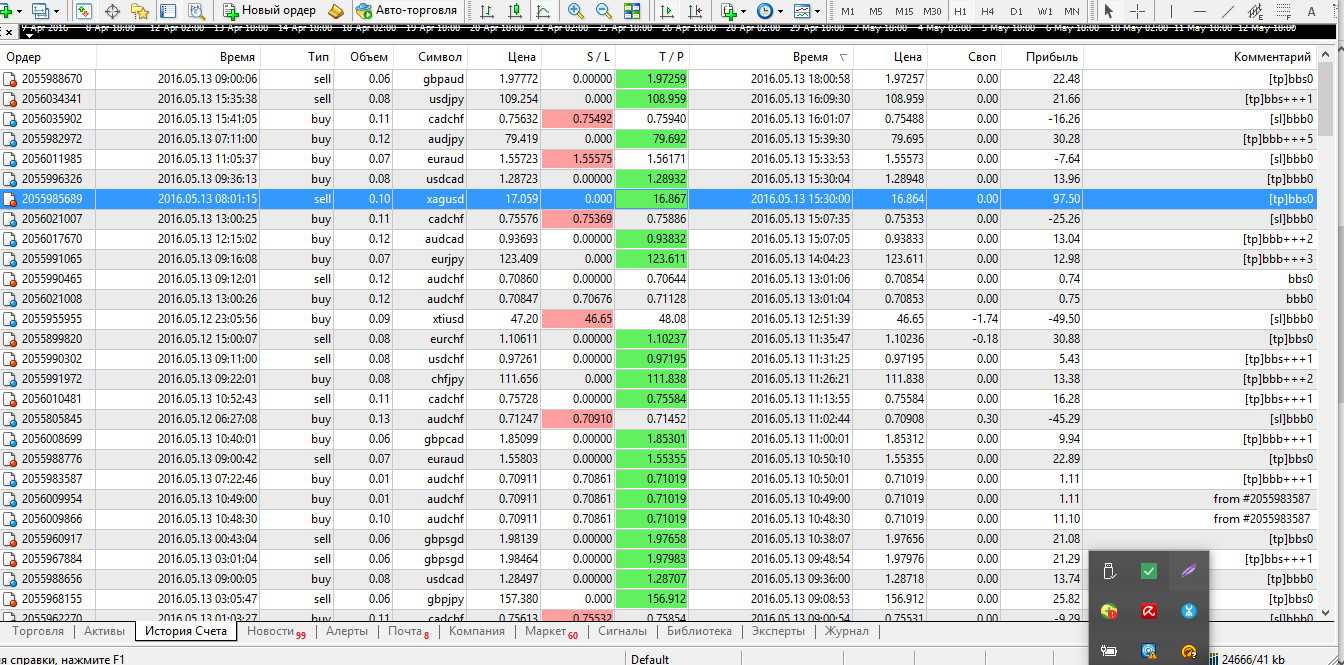Click the Zoom Out magnifier icon
The width and height of the screenshot is (1344, 665).
603,11
